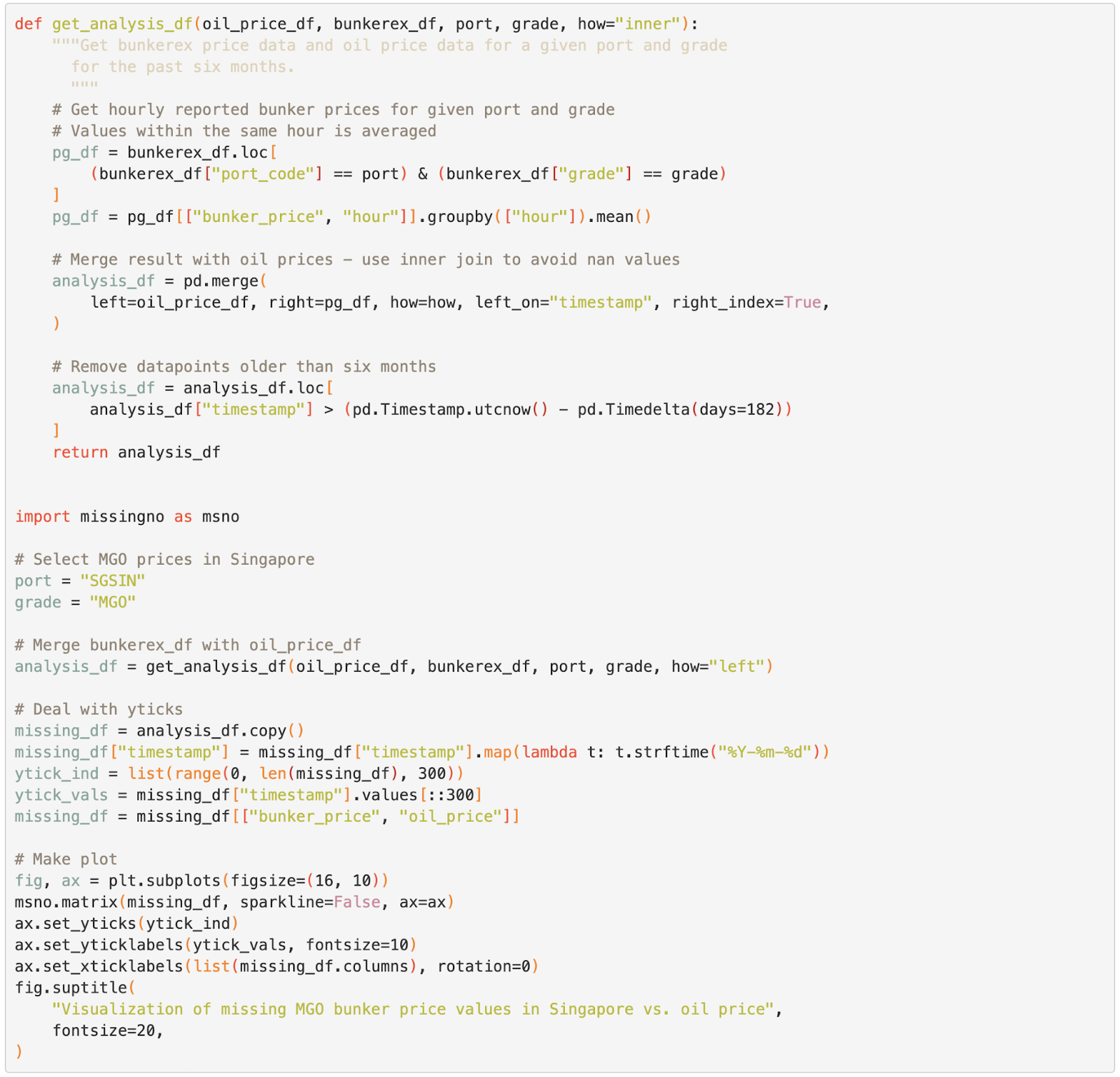Click the "port_code" string literal
This screenshot has width=1120, height=1077.
click(x=267, y=174)
